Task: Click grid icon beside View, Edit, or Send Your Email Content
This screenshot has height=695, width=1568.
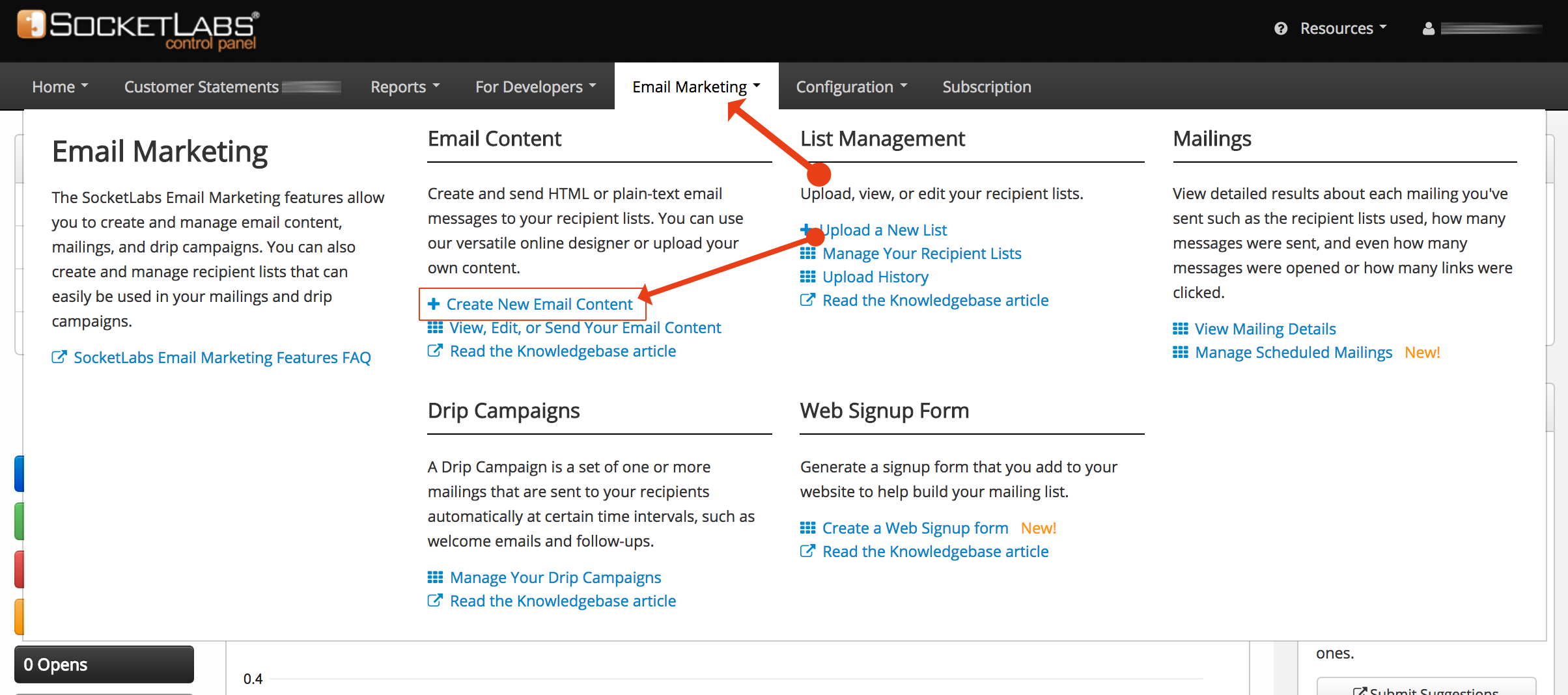Action: 435,327
